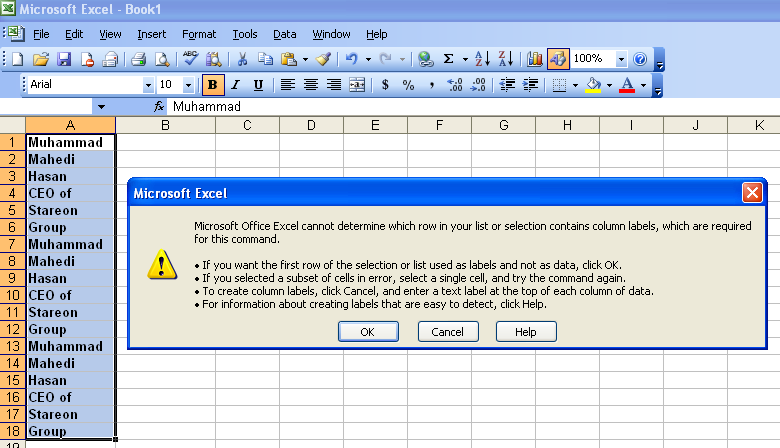780x448 pixels.
Task: Click Help in the Excel dialog
Action: pos(526,332)
